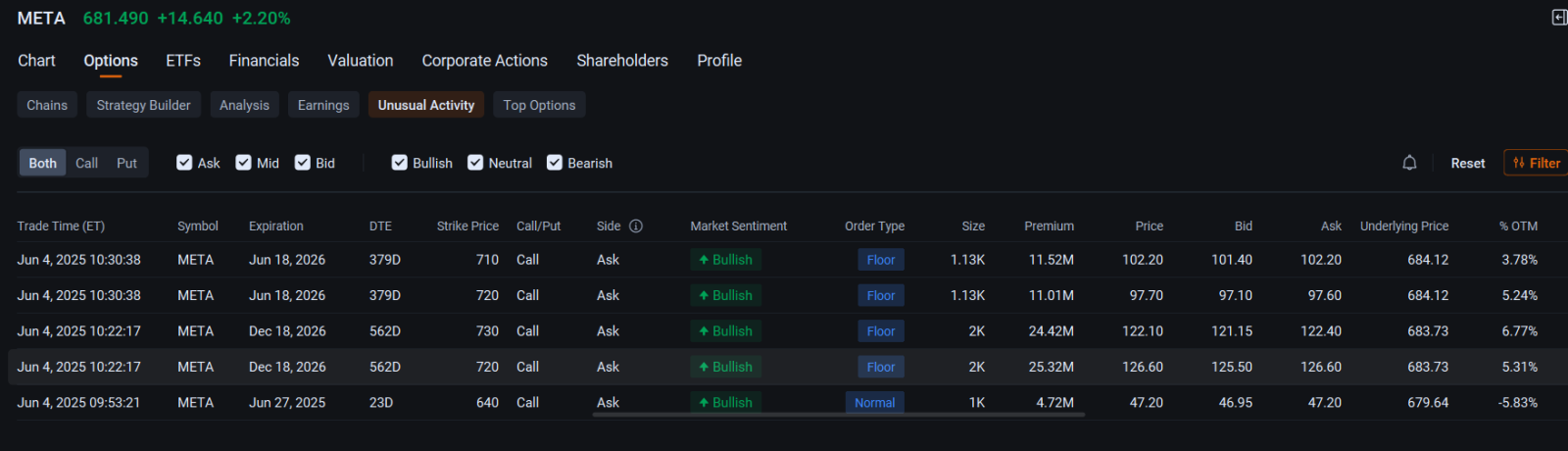Open the Corporate Actions tab
This screenshot has height=451, width=1568.
(x=485, y=61)
